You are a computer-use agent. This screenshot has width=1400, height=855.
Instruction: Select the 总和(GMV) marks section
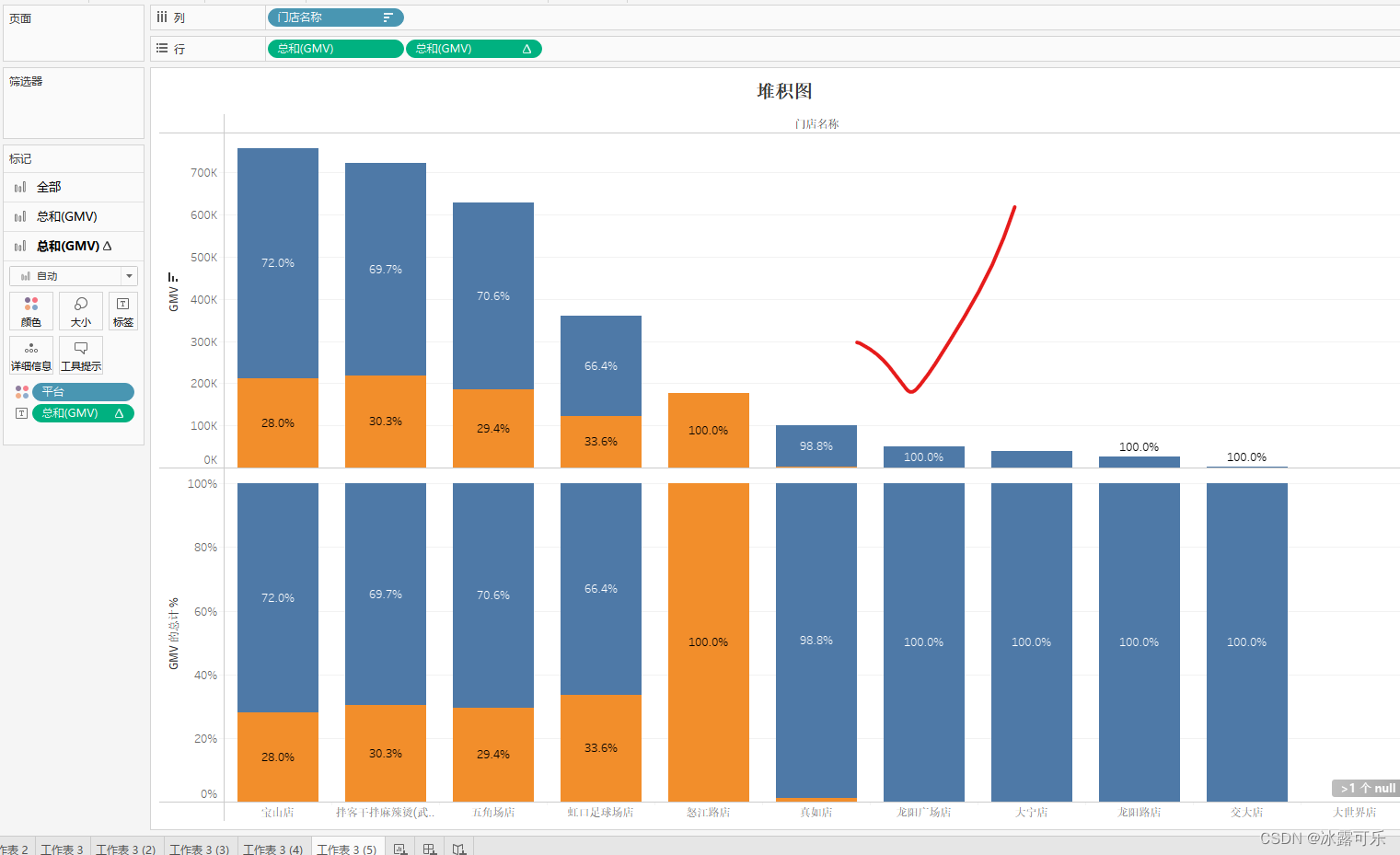point(74,216)
